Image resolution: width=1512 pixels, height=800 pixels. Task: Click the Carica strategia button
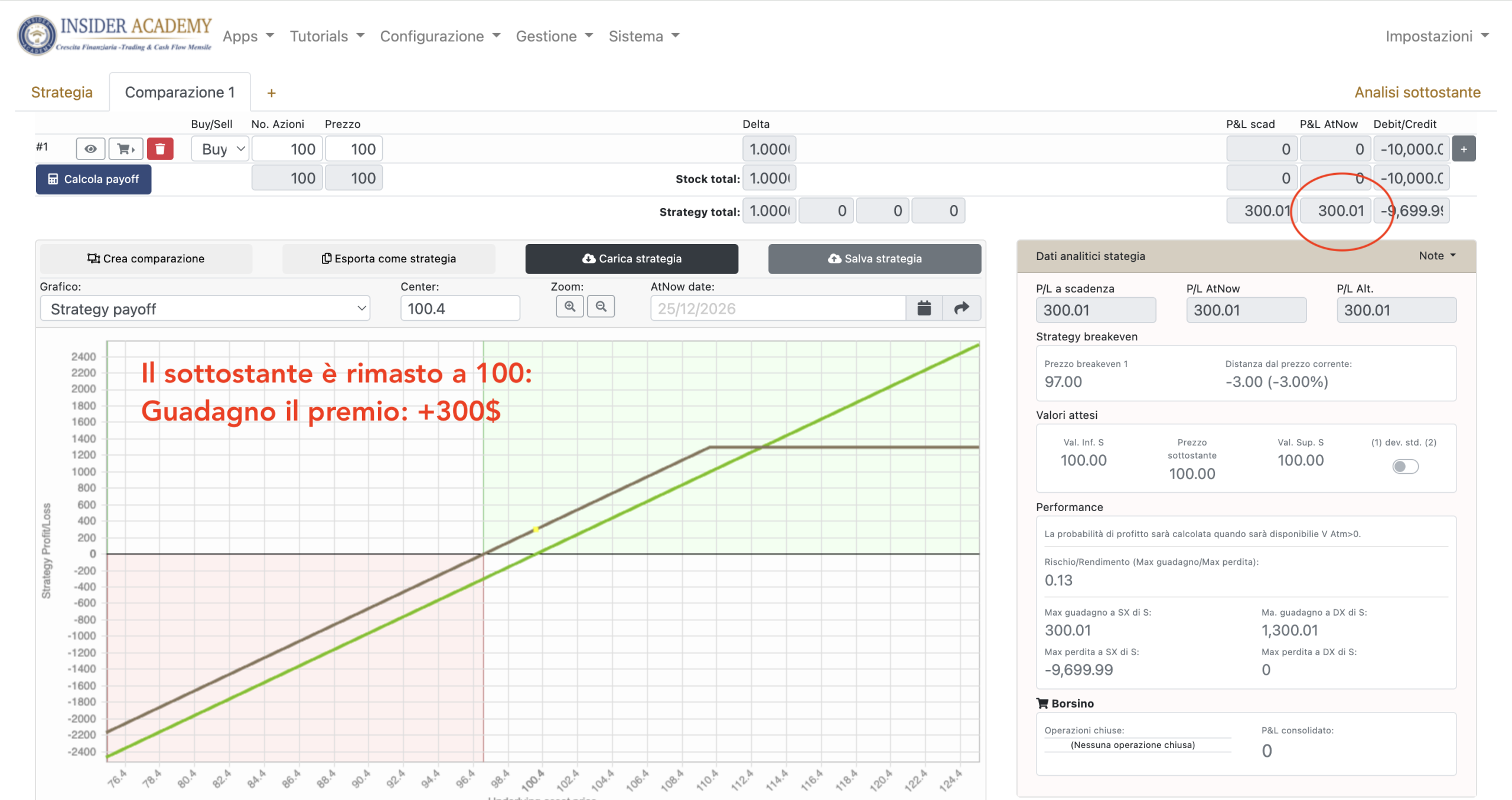pyautogui.click(x=632, y=259)
